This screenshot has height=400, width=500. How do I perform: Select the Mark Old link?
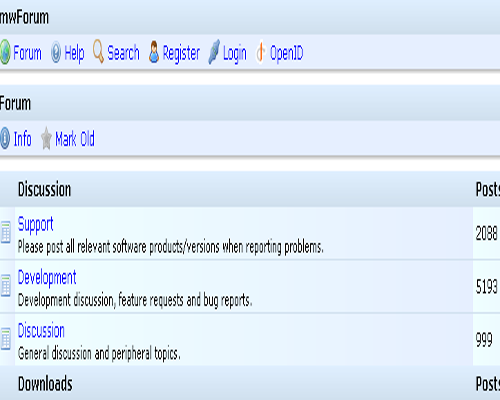75,139
